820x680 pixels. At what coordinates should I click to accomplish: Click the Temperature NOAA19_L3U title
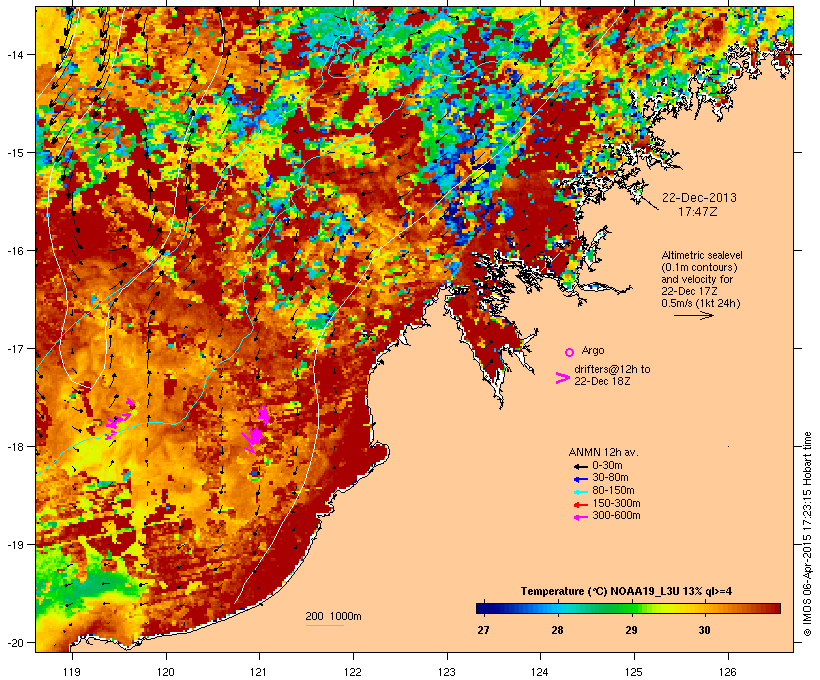pos(627,591)
